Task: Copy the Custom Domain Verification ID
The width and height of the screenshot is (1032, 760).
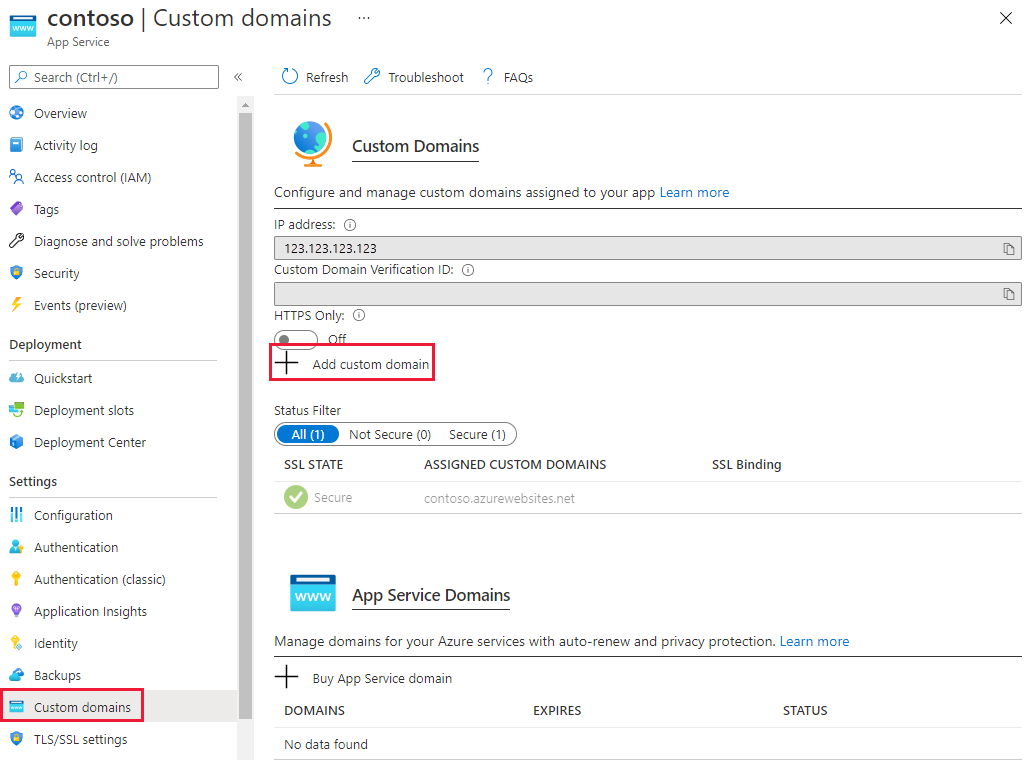Action: (1009, 294)
